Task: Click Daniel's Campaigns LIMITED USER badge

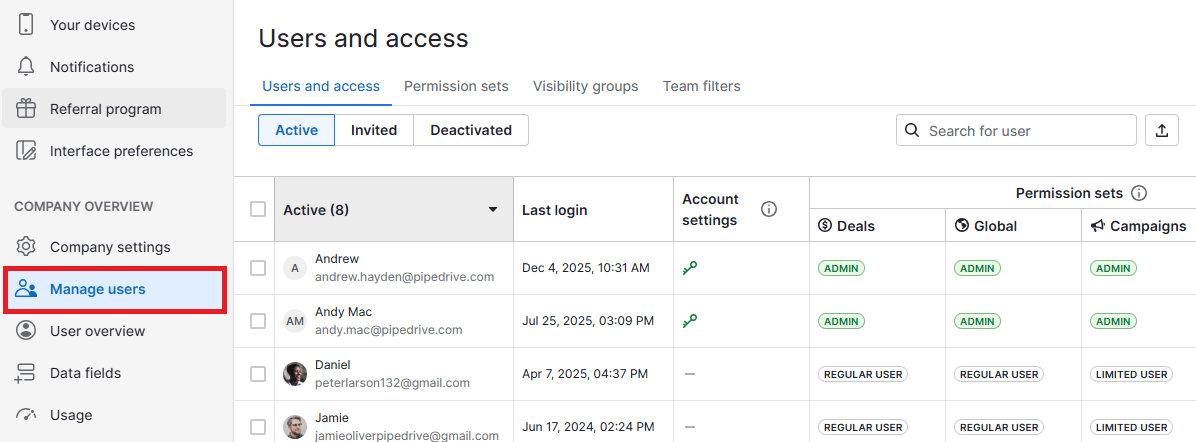Action: point(1130,374)
